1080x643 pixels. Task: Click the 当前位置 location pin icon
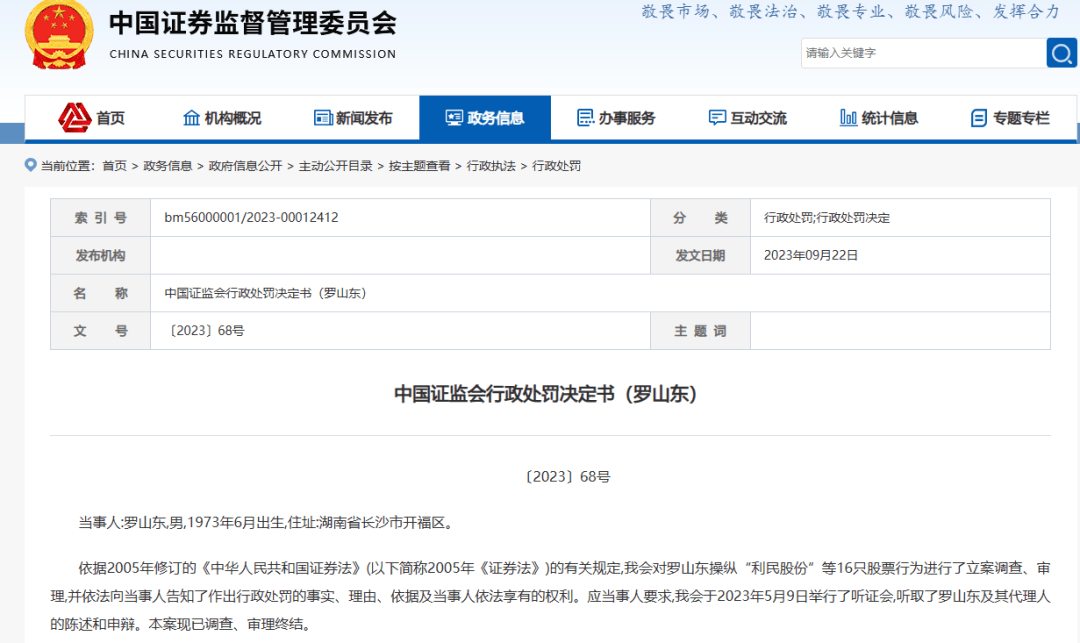pos(31,165)
